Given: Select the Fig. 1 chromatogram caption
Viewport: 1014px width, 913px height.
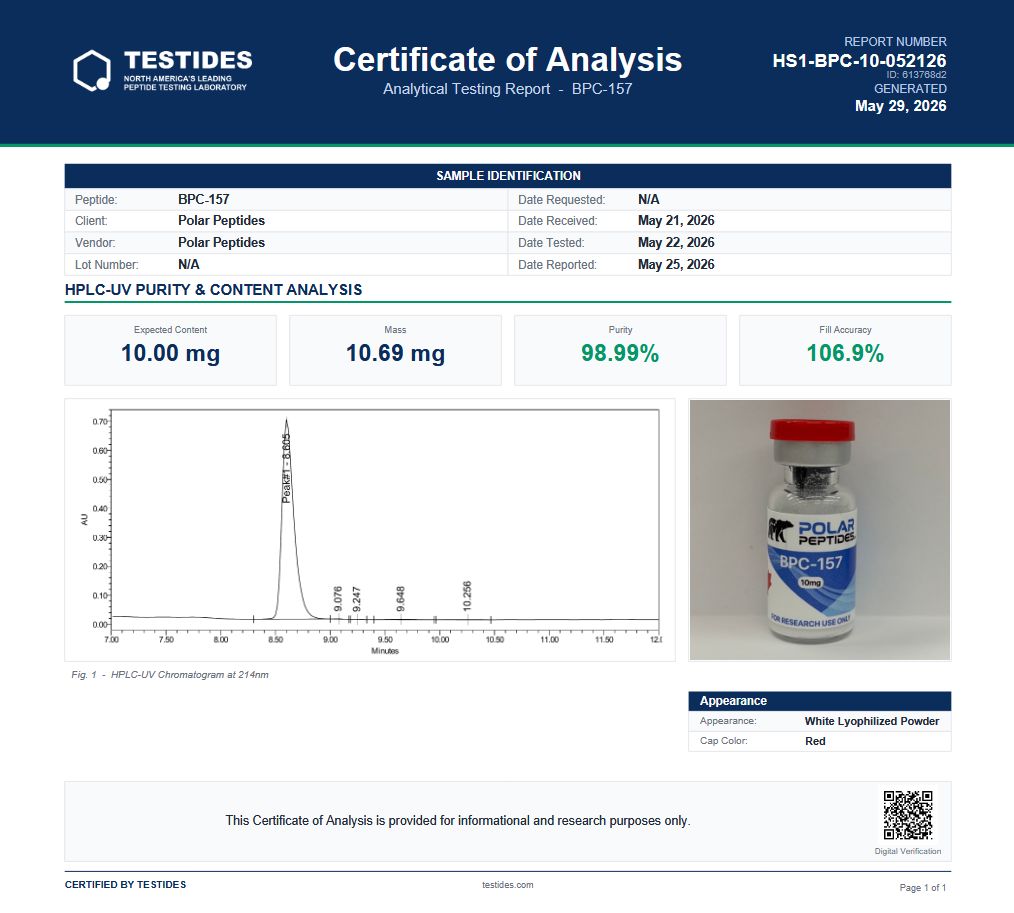Looking at the screenshot, I should tap(169, 674).
